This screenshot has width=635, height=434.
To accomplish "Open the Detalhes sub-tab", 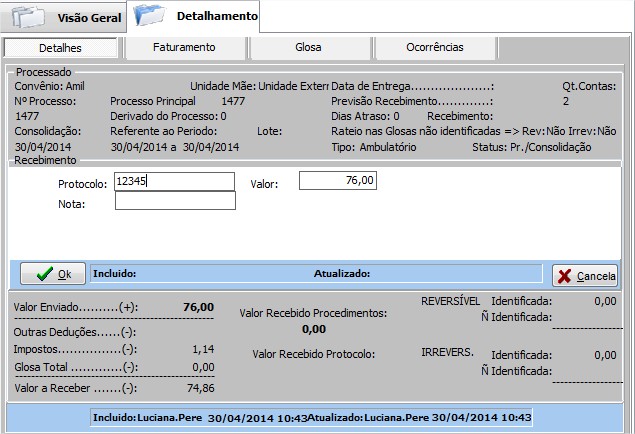I will pos(60,48).
